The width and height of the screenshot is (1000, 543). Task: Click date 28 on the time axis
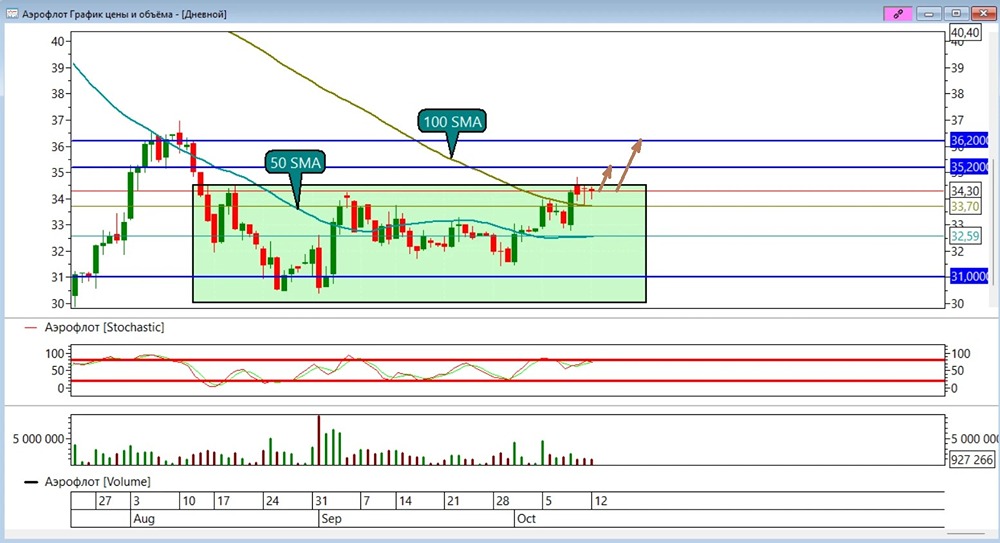503,501
